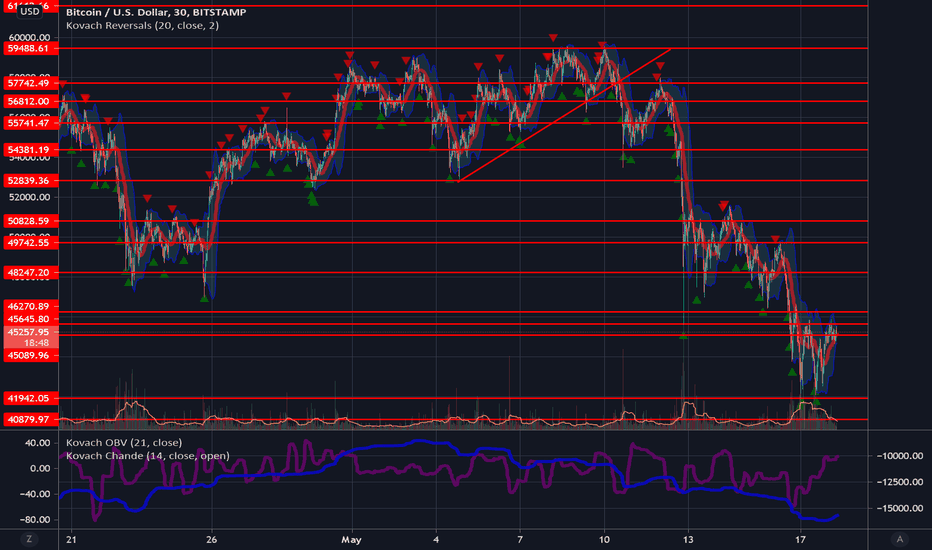Toggle the A auto-scale button
The width and height of the screenshot is (932, 550).
point(899,539)
